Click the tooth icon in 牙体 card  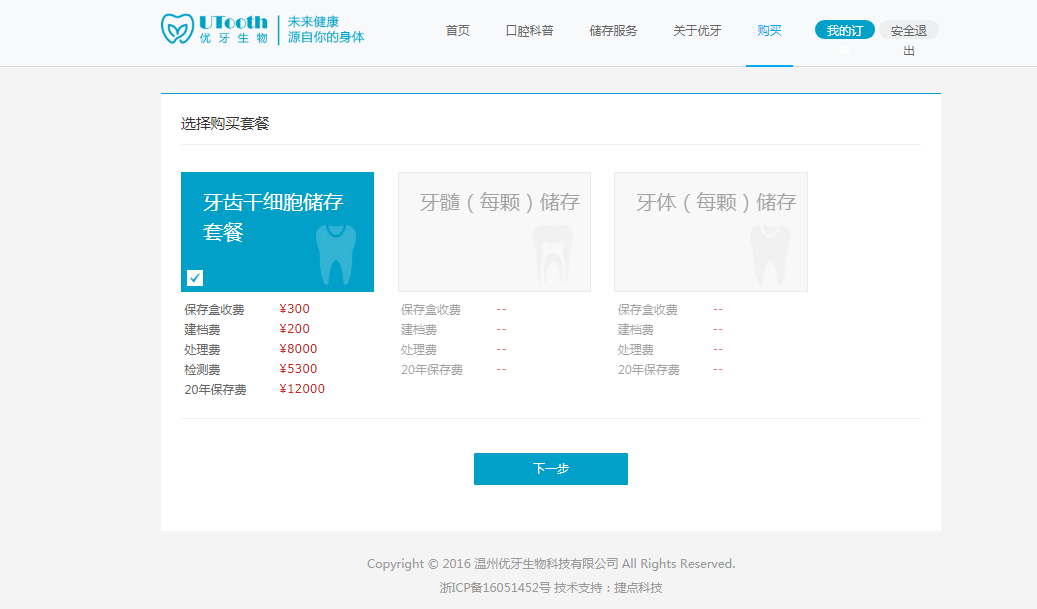point(770,255)
